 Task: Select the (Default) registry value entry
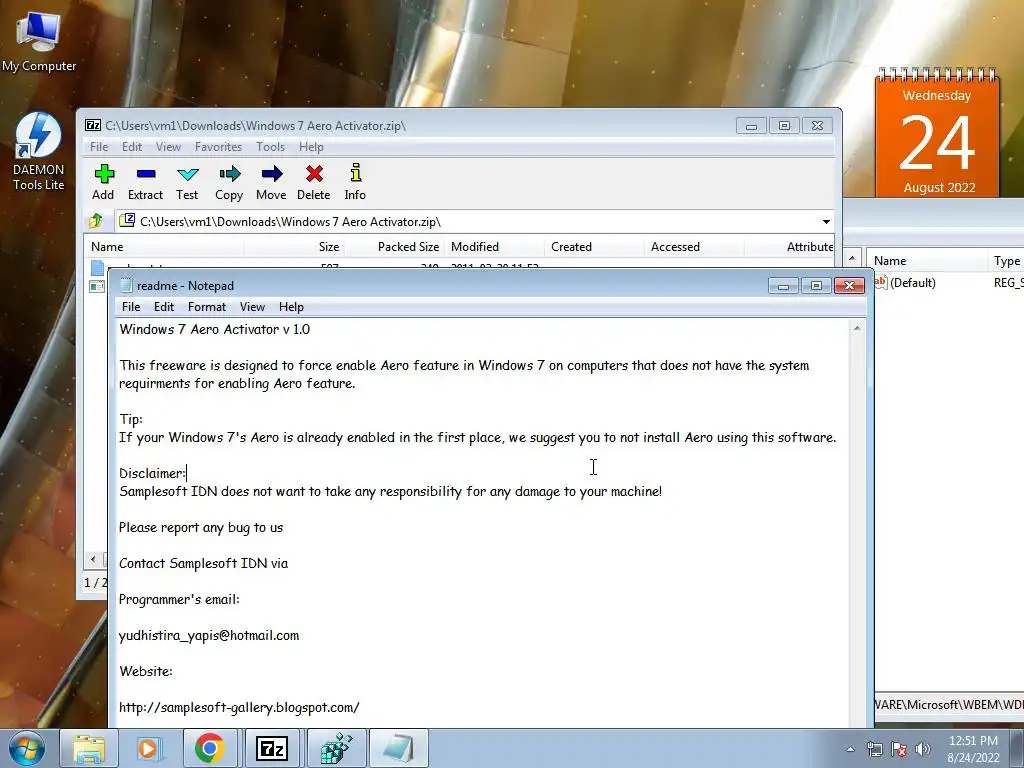912,283
